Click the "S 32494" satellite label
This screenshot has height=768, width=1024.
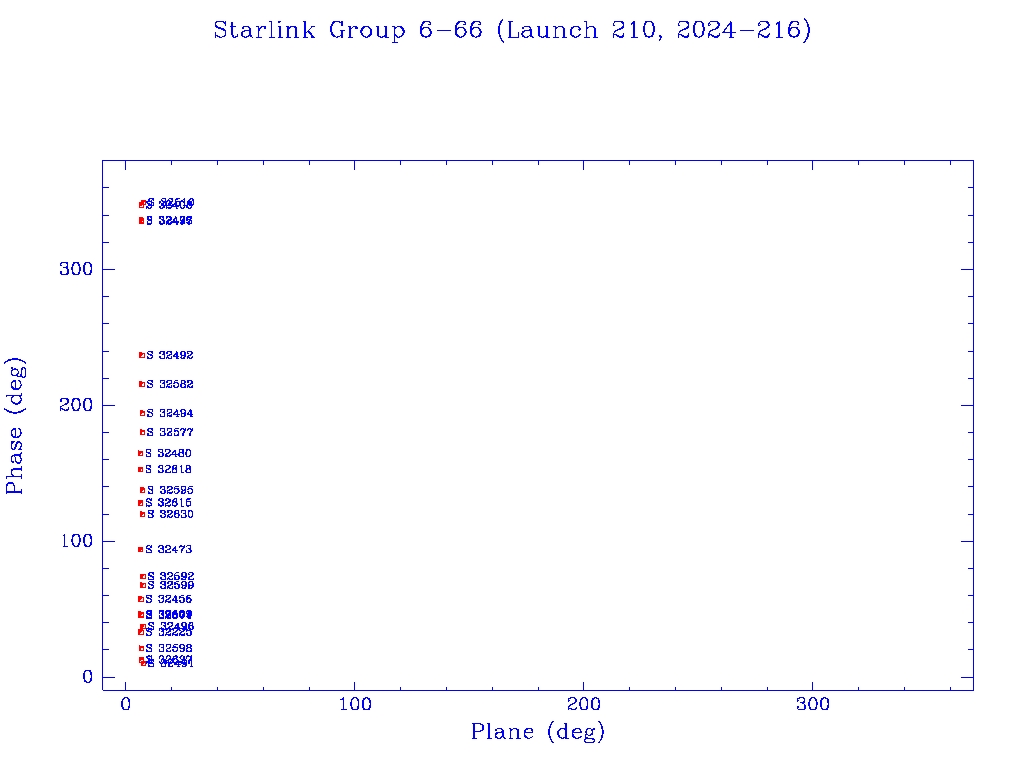tap(170, 413)
